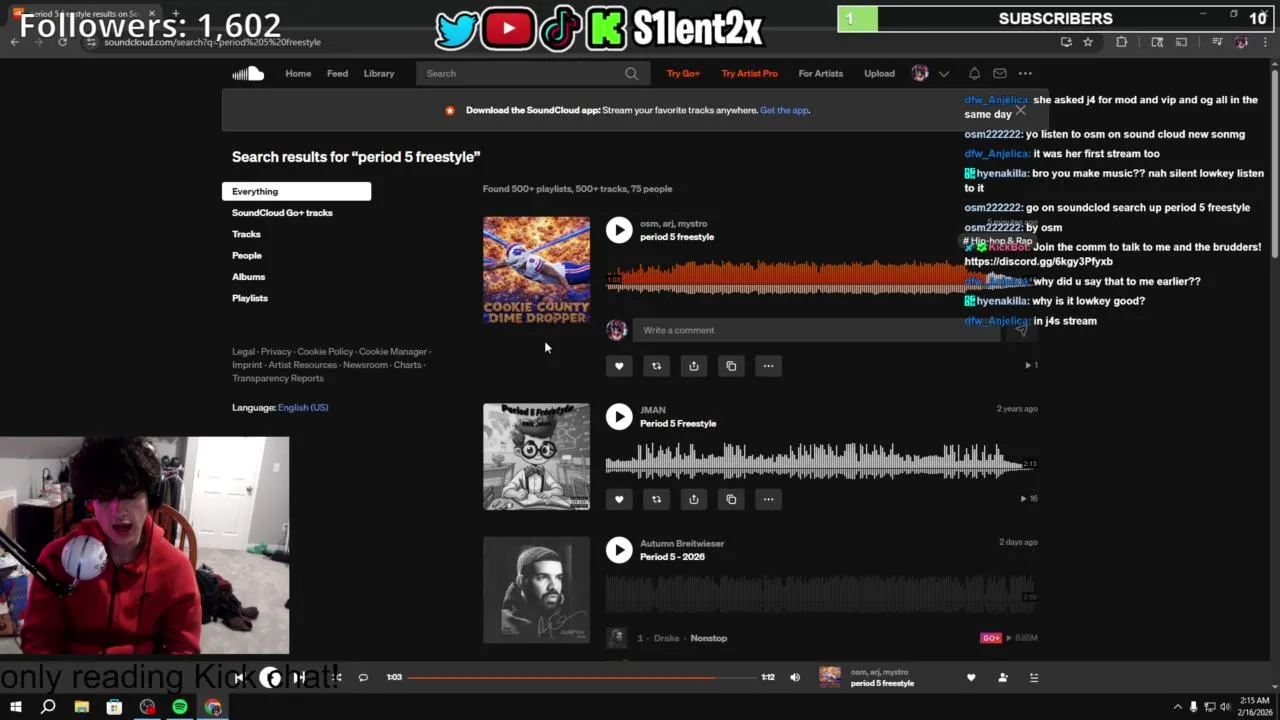Click the Try Go+ link
The height and width of the screenshot is (720, 1280).
tap(683, 73)
